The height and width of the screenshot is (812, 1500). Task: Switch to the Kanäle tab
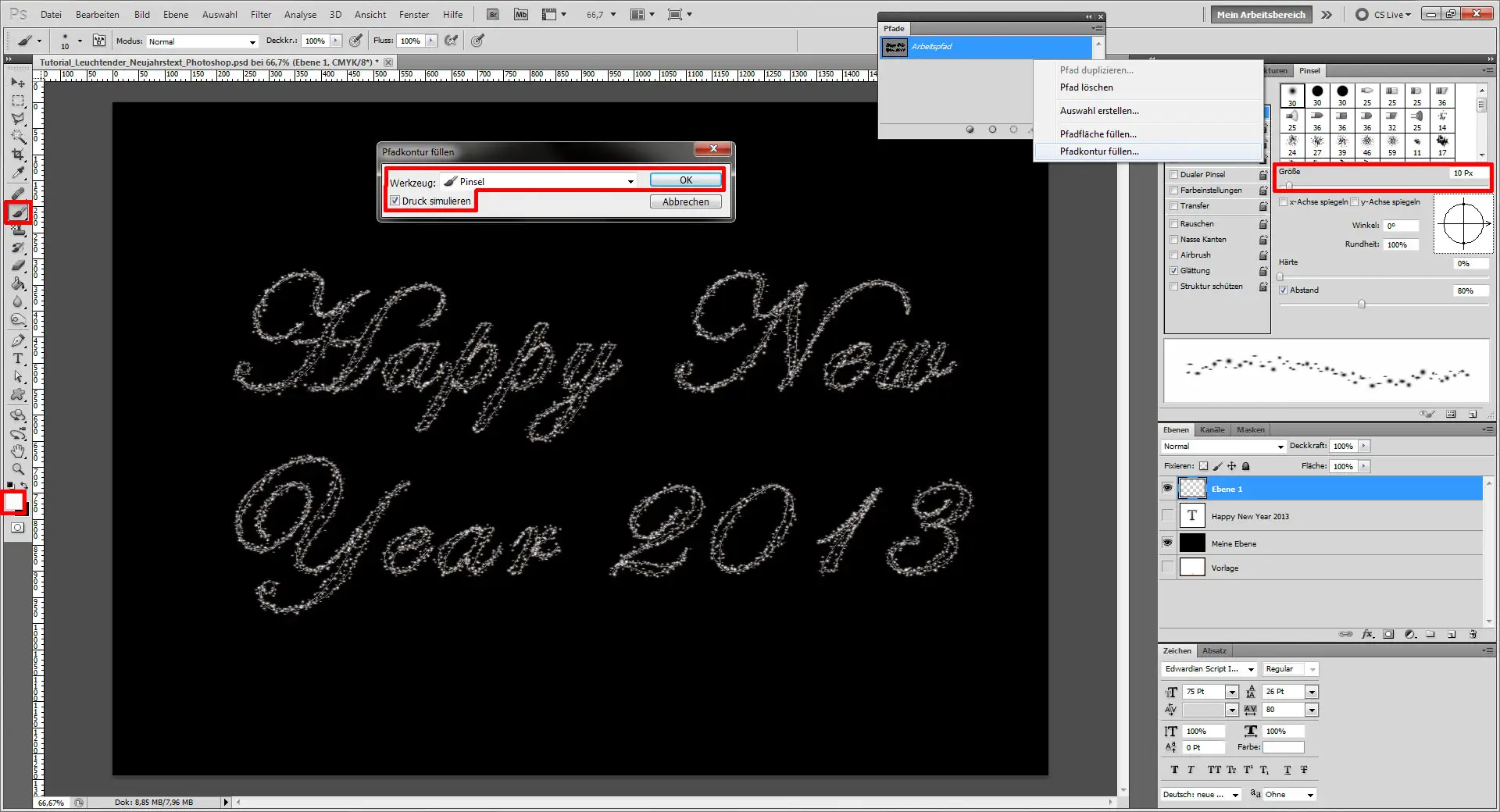point(1212,429)
